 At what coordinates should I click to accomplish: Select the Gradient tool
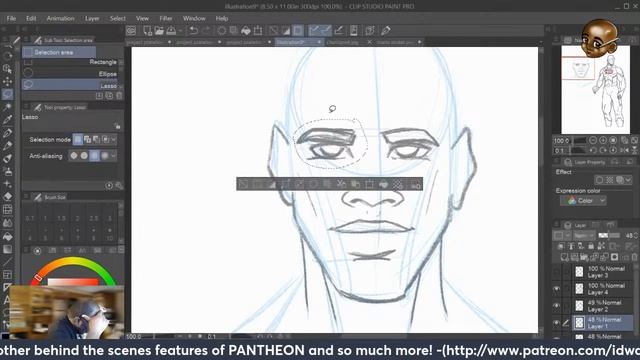pyautogui.click(x=7, y=249)
